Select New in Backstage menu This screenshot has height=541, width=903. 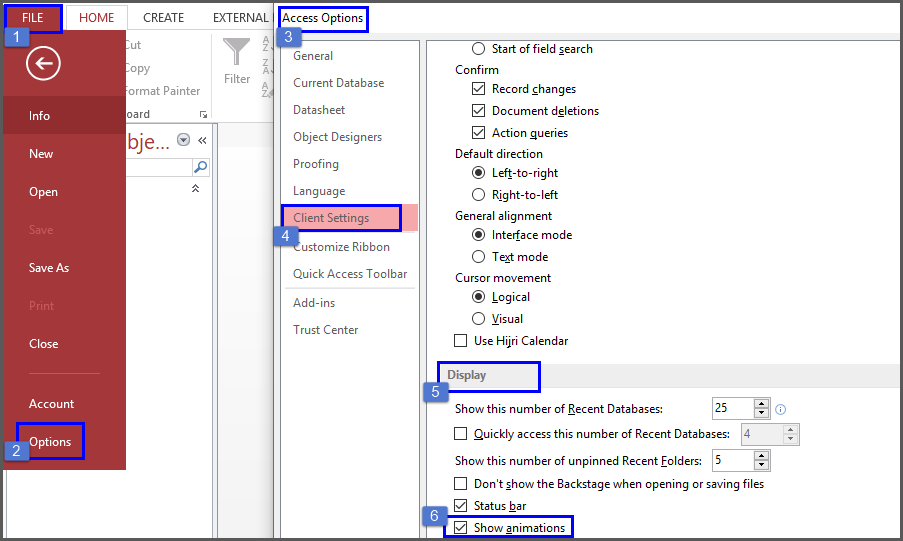point(64,154)
